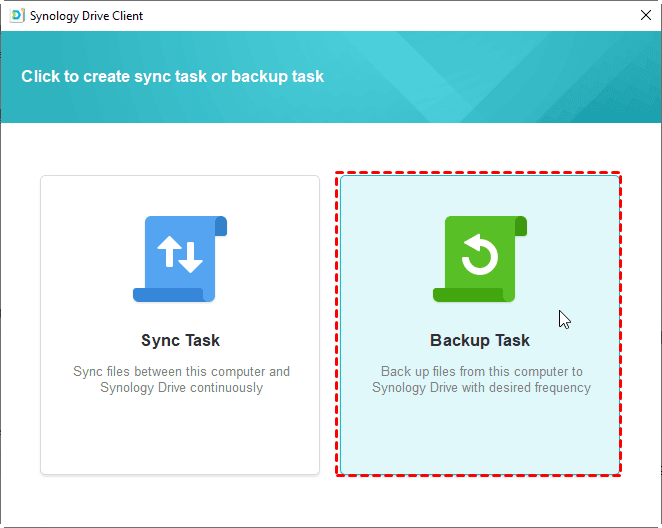Click the curled corner of blue scroll icon
Screen dimensions: 662x528
(221, 226)
